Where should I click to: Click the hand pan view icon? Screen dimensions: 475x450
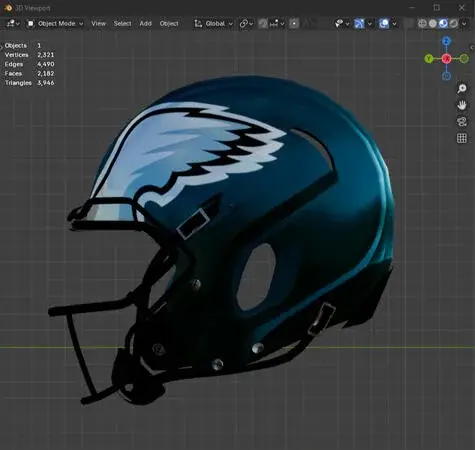coord(462,105)
